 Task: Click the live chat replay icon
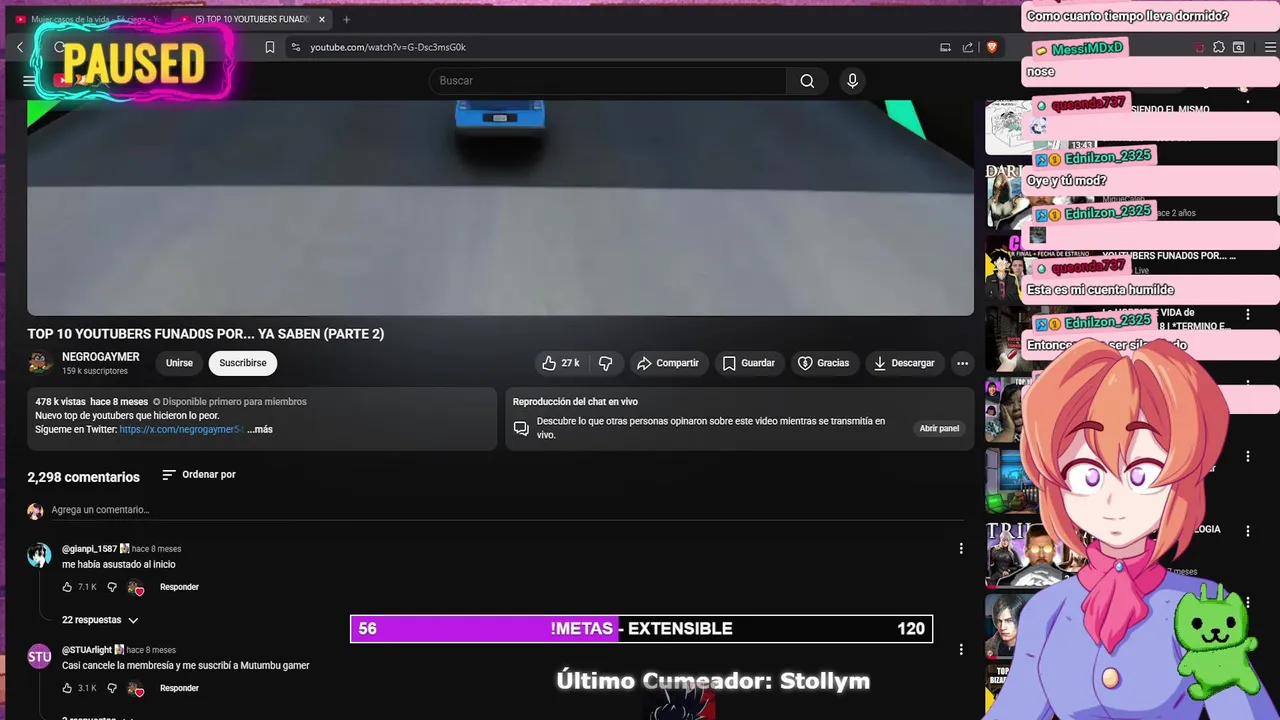(x=521, y=428)
